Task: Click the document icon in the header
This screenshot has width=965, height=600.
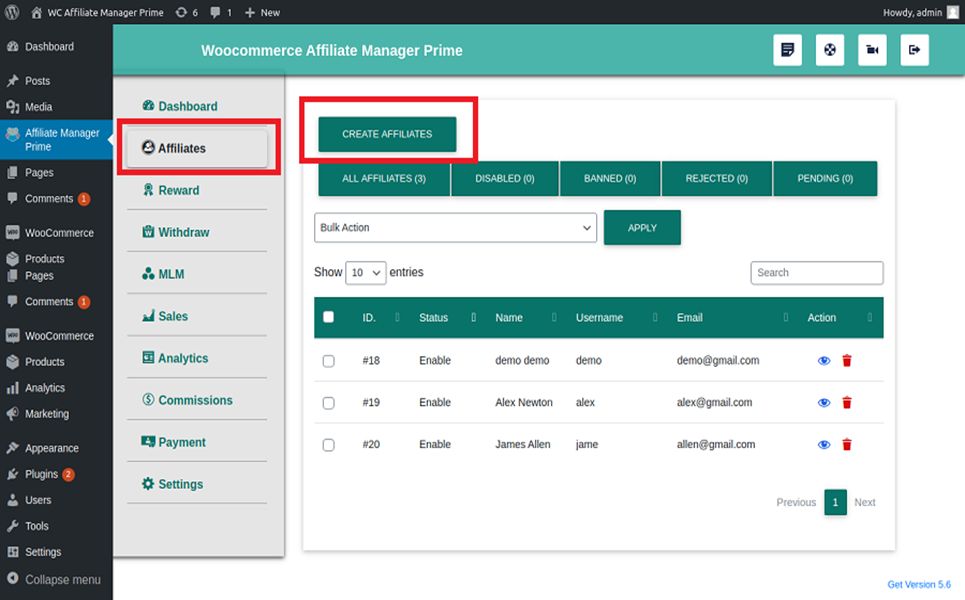Action: tap(787, 50)
